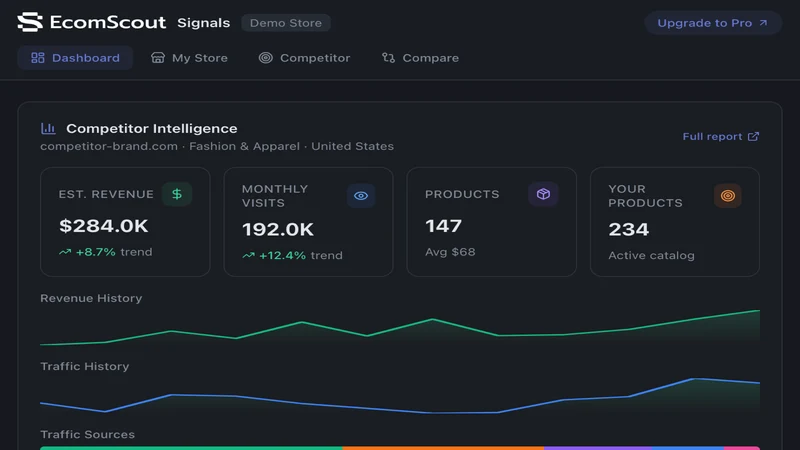Click the YOUR PRODUCTS card label
Screen dimensions: 800x450
pos(645,196)
